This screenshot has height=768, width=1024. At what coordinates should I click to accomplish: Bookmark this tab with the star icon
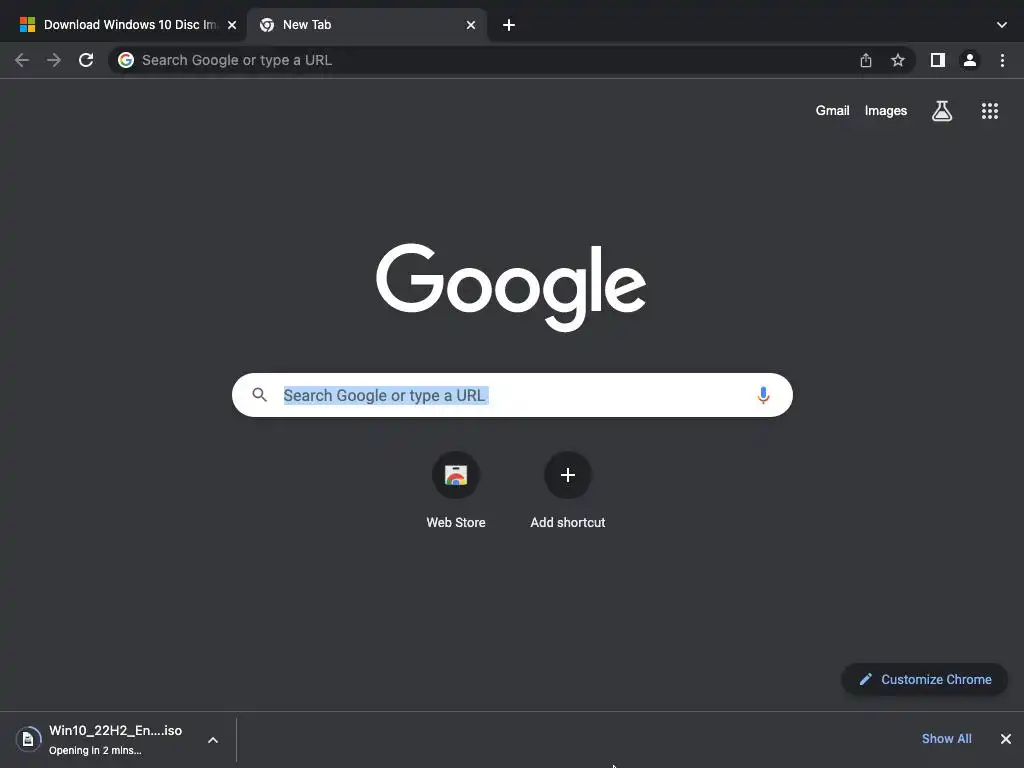[898, 60]
